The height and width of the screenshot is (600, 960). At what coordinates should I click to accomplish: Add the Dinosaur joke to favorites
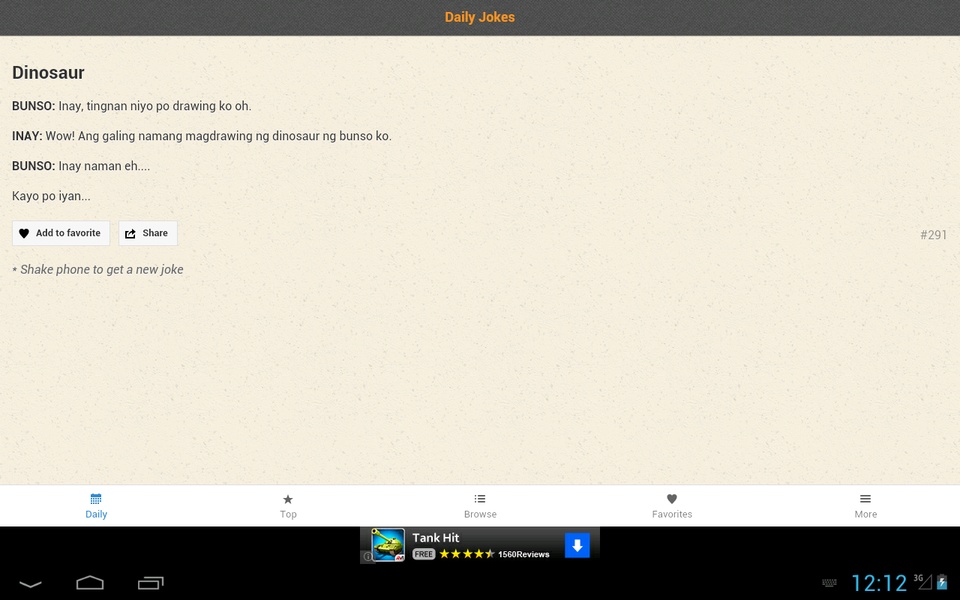pyautogui.click(x=61, y=233)
